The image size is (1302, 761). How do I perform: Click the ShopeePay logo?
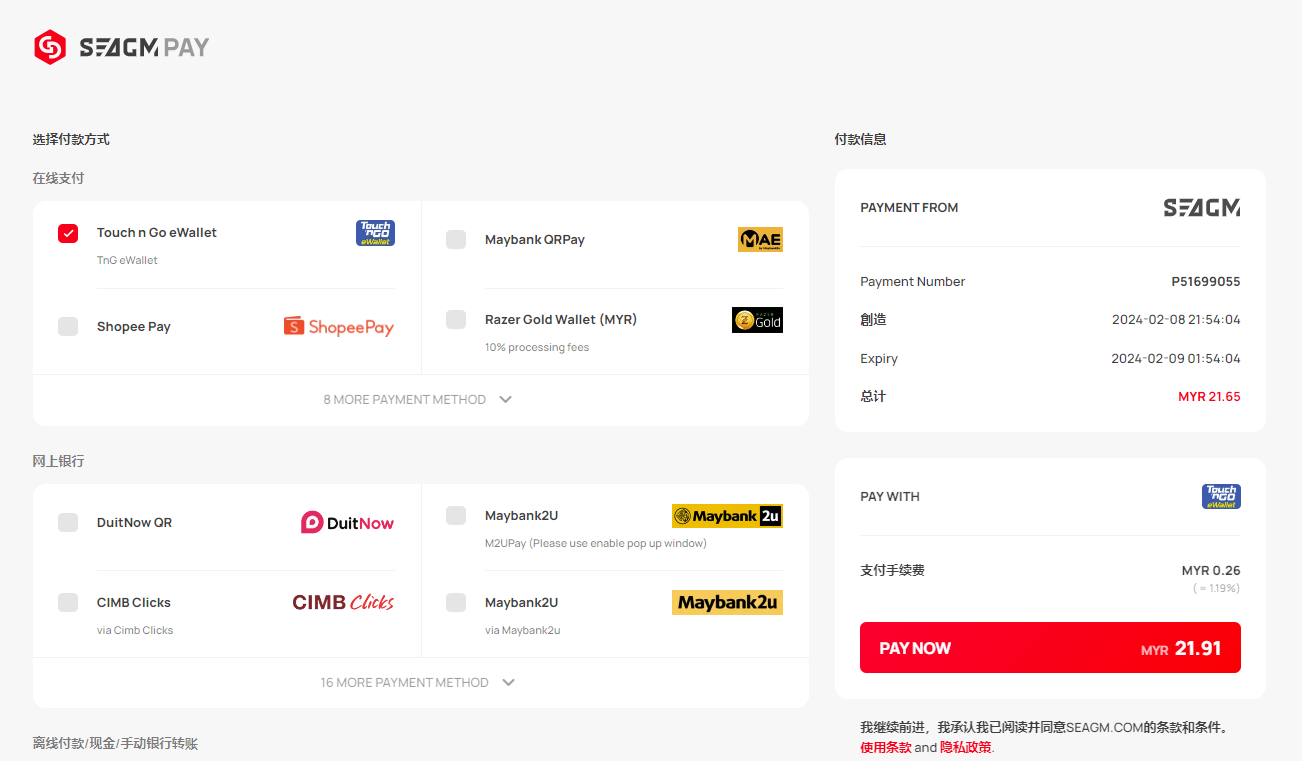tap(339, 327)
